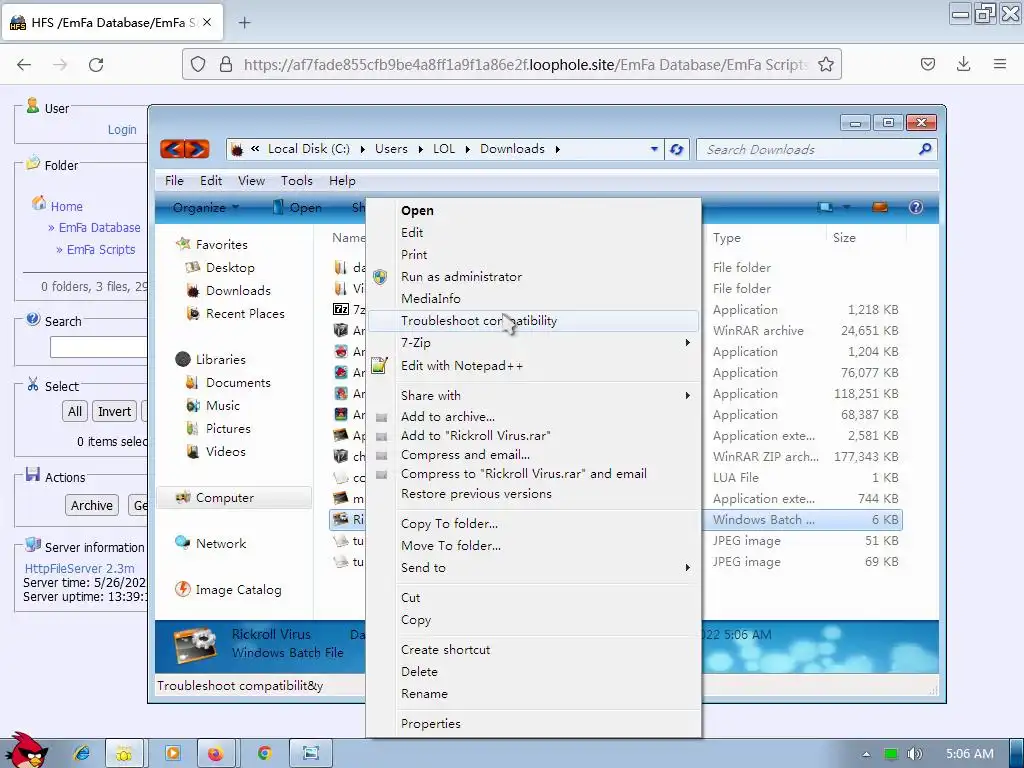This screenshot has width=1024, height=768.
Task: Click the search magnifier in Explorer
Action: tap(925, 150)
